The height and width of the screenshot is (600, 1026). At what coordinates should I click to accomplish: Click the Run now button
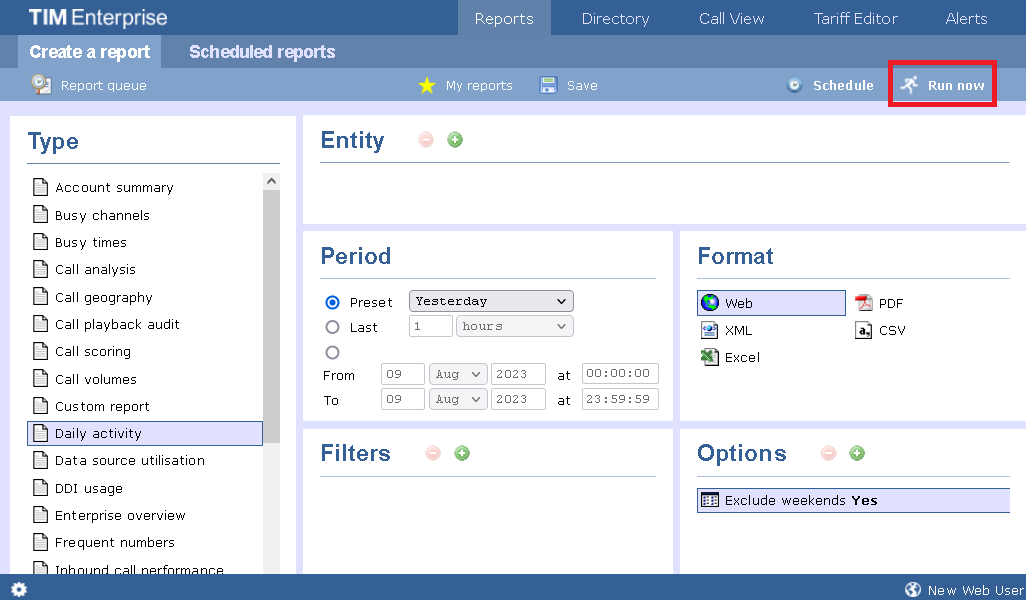(943, 85)
